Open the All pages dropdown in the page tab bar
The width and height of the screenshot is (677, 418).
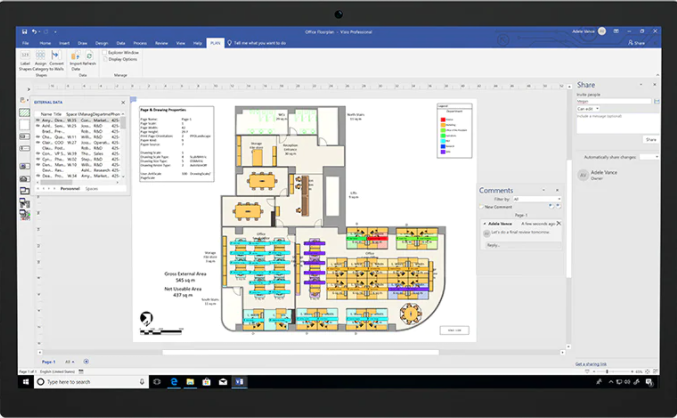coord(70,362)
